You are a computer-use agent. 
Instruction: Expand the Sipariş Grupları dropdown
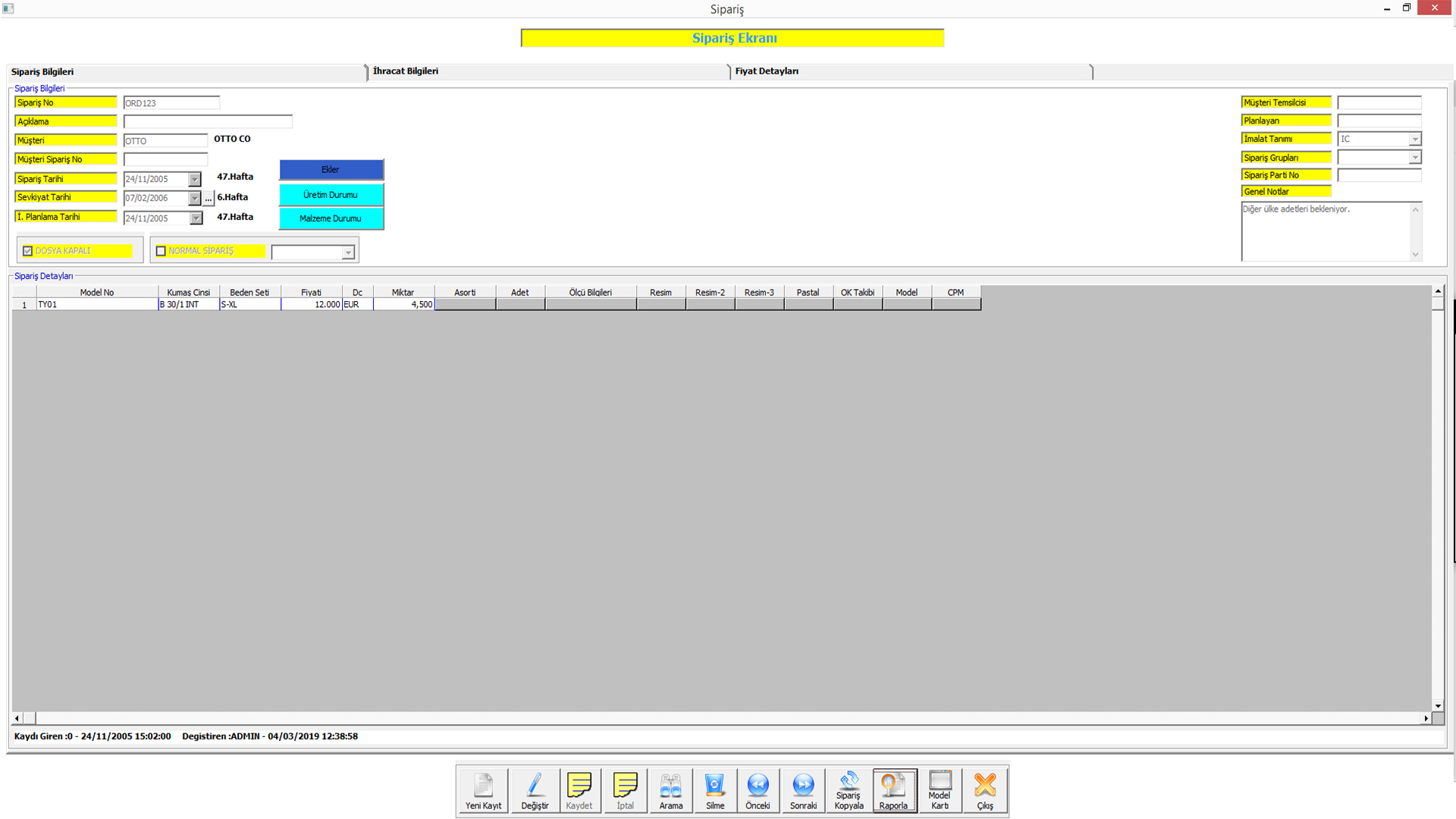click(x=1414, y=158)
